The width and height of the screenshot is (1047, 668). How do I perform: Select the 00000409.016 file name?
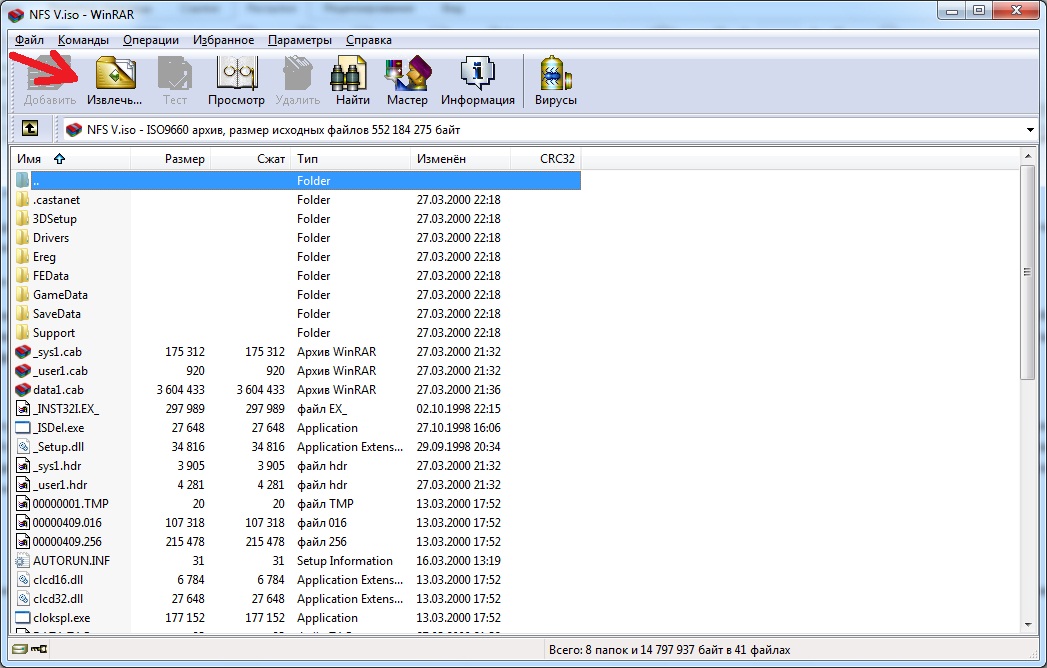[67, 523]
